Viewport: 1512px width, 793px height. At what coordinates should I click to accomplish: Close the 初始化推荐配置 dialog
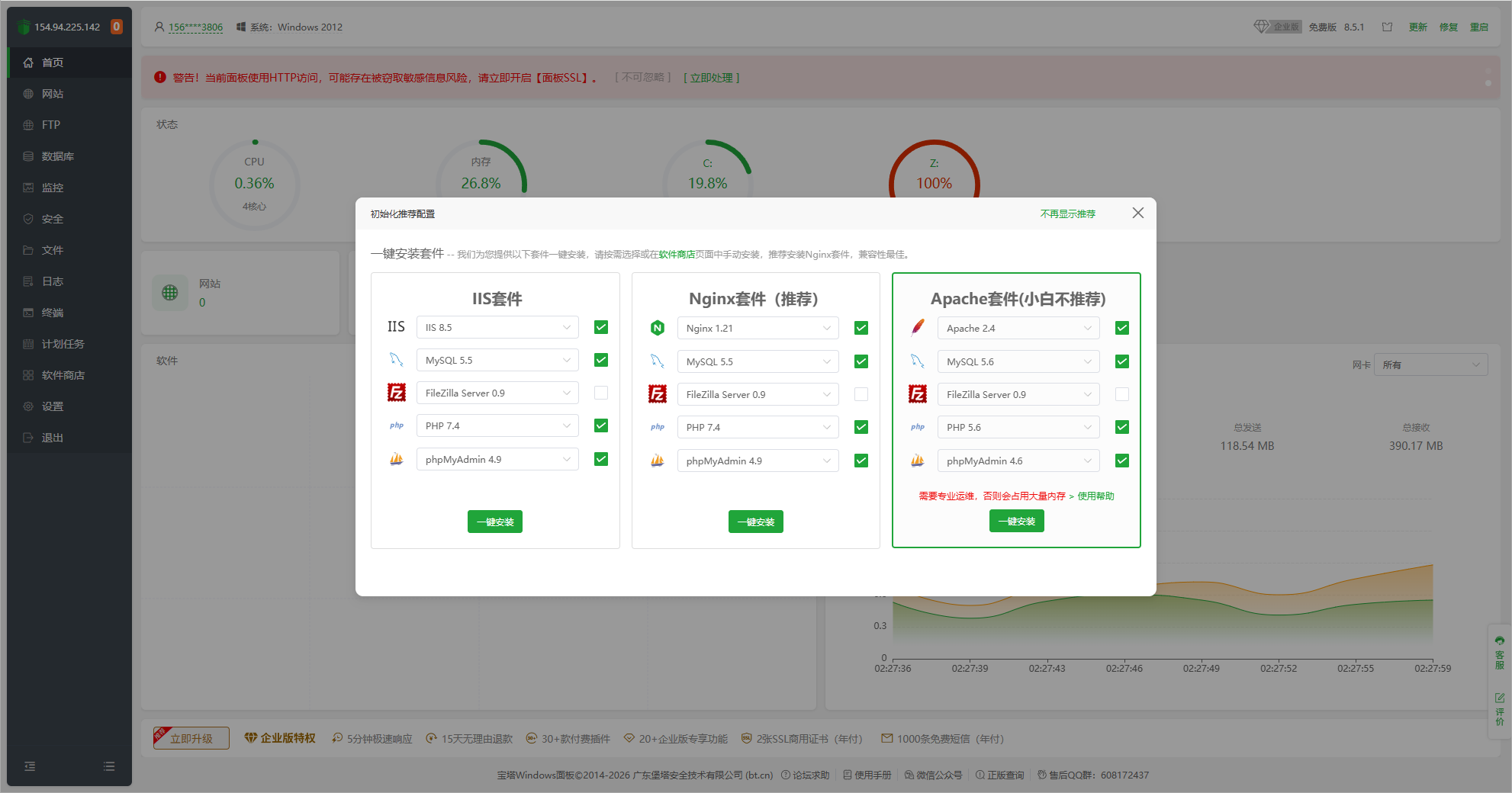click(1137, 213)
